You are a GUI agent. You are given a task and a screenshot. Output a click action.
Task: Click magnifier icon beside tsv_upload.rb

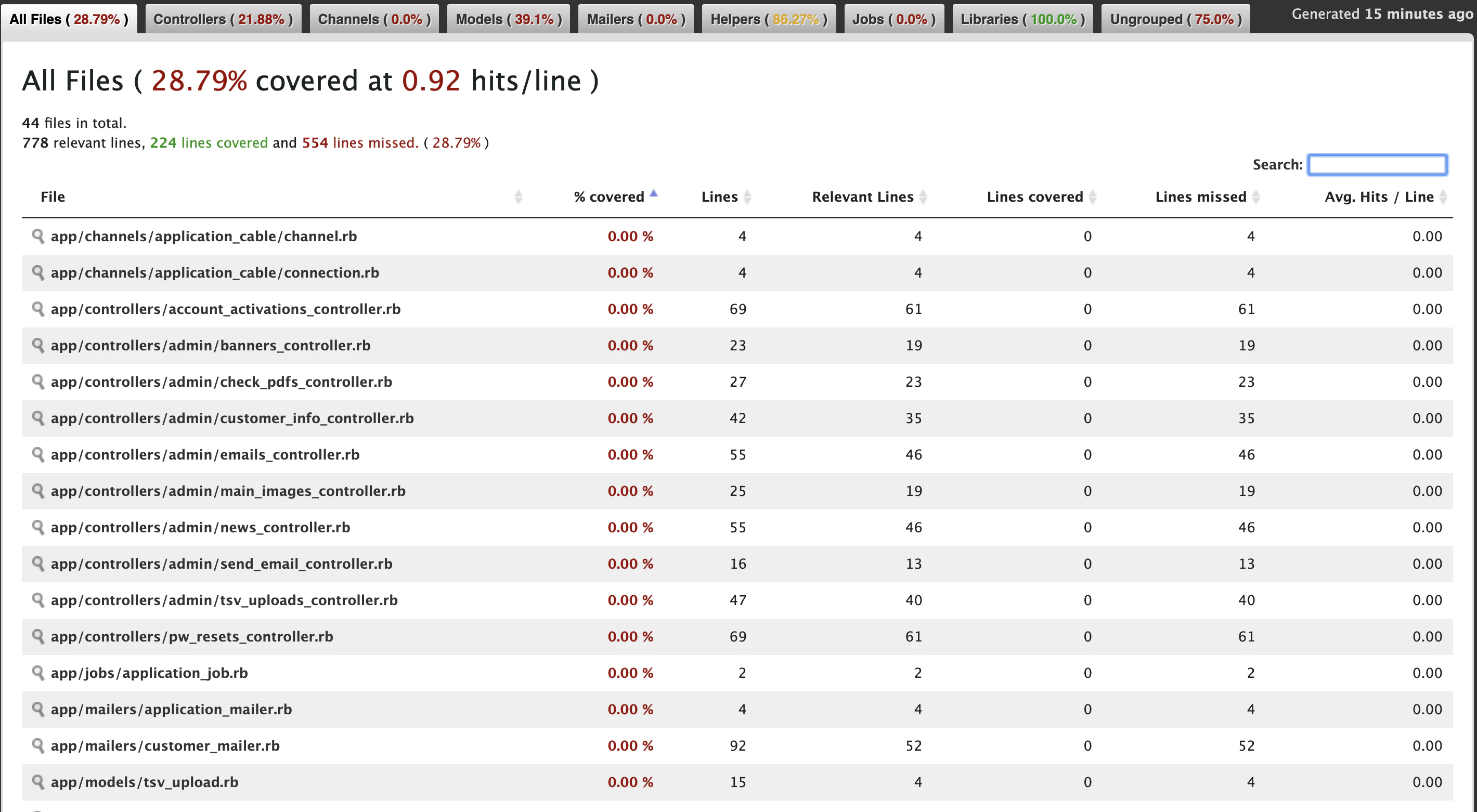click(x=38, y=782)
